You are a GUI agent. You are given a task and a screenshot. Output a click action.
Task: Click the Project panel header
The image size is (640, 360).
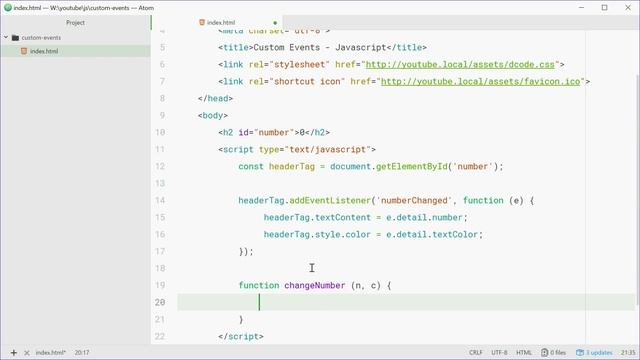click(x=76, y=22)
